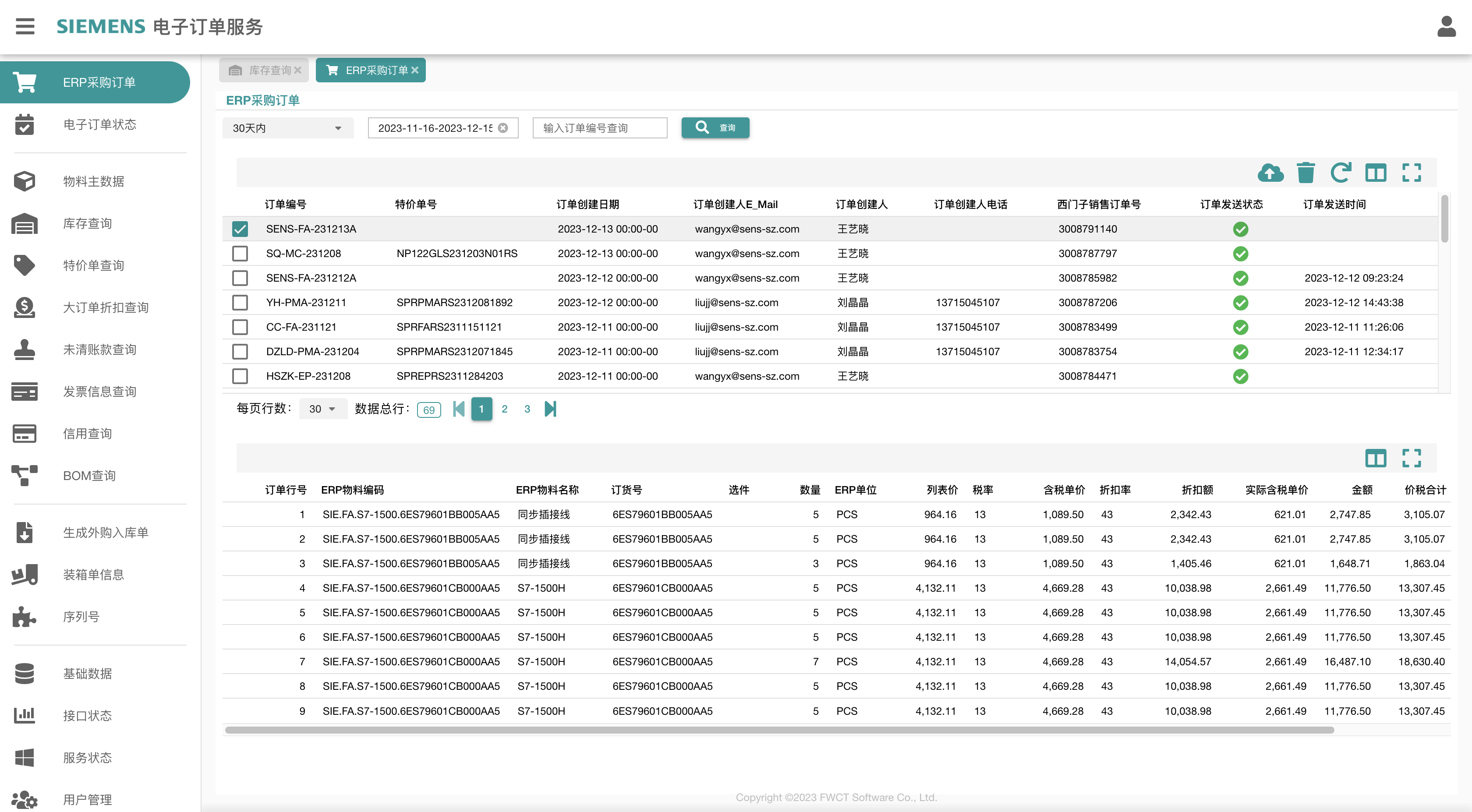1472x812 pixels.
Task: Switch to the 库存查询 tab
Action: point(264,70)
